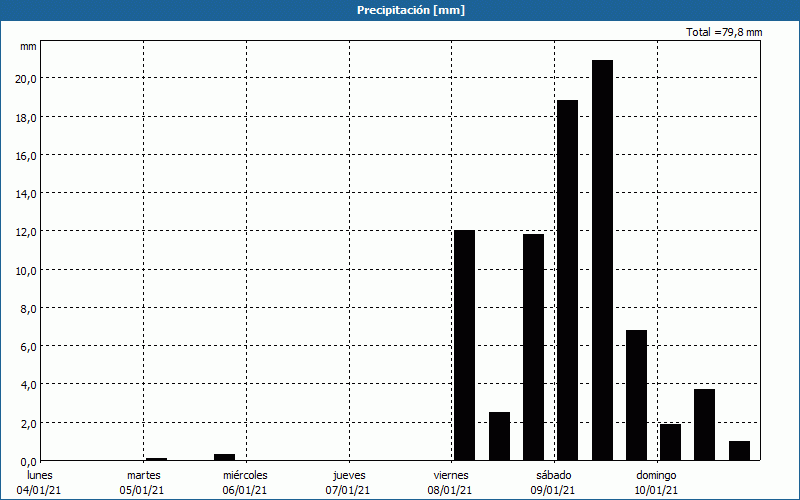
Task: Click the 6,0 y-axis value
Action: click(29, 347)
